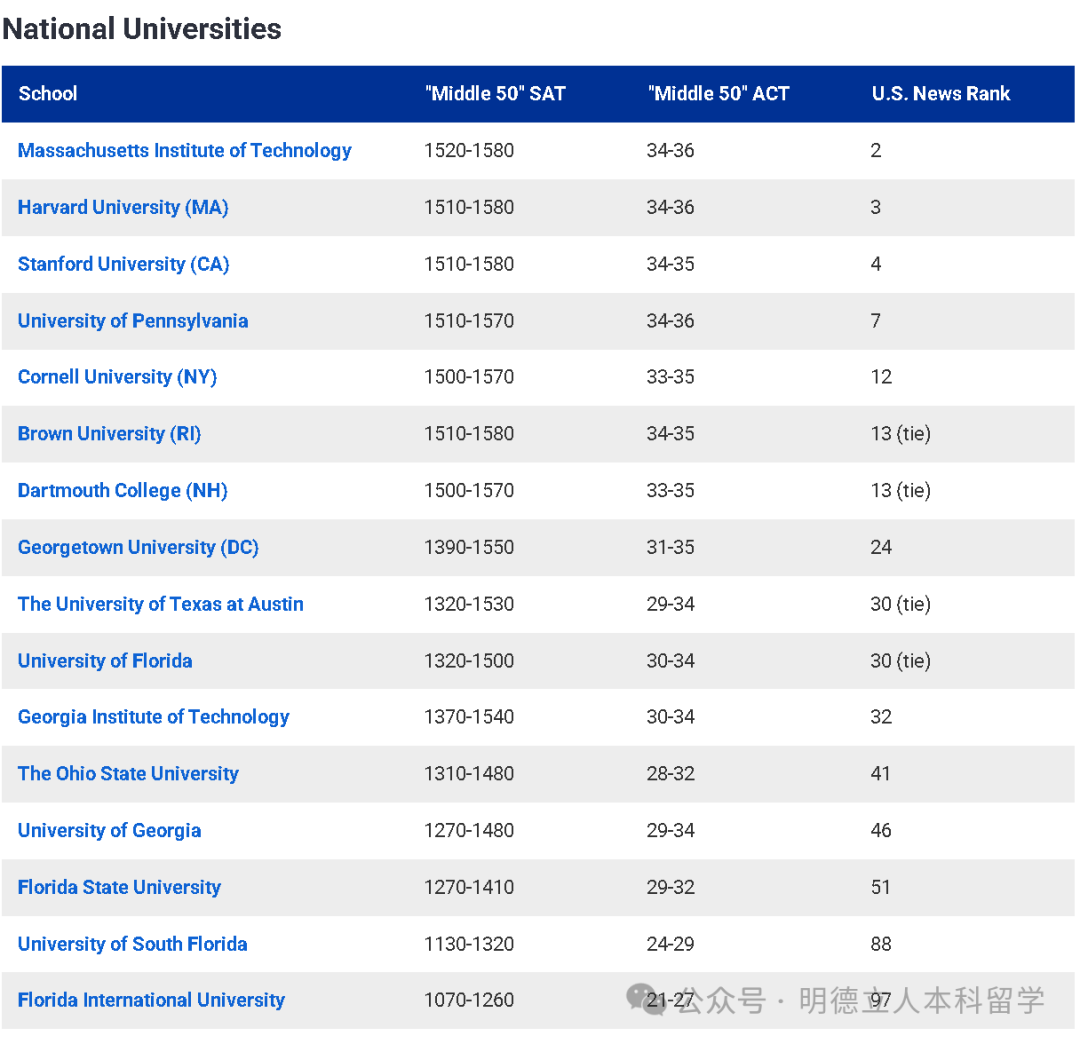The width and height of the screenshot is (1080, 1044).
Task: Select University of Pennsylvania rank 7
Action: coord(875,321)
